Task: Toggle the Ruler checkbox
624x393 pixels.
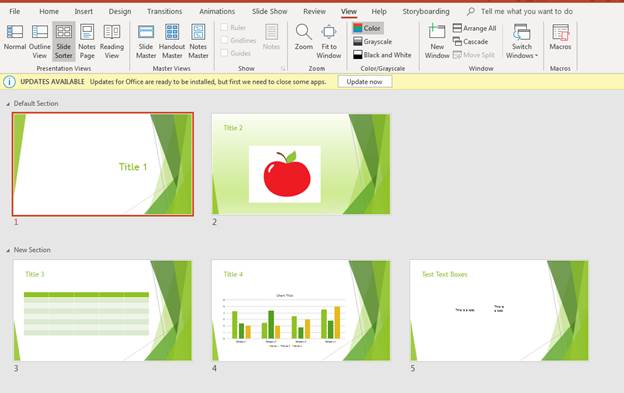Action: click(x=224, y=27)
